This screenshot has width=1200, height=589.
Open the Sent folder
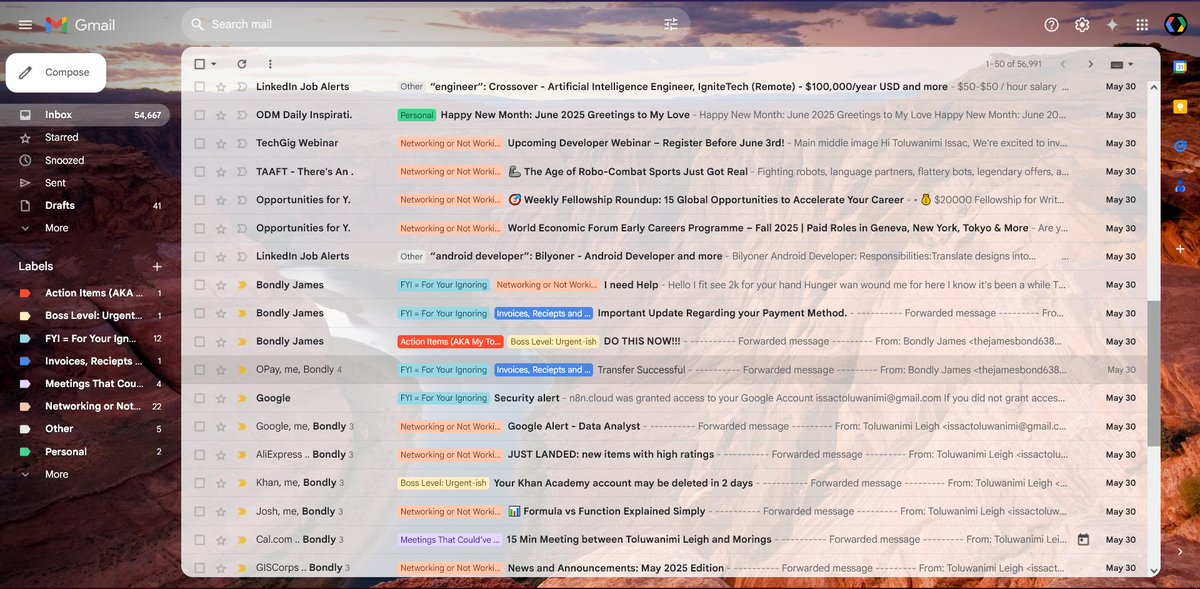[x=85, y=183]
